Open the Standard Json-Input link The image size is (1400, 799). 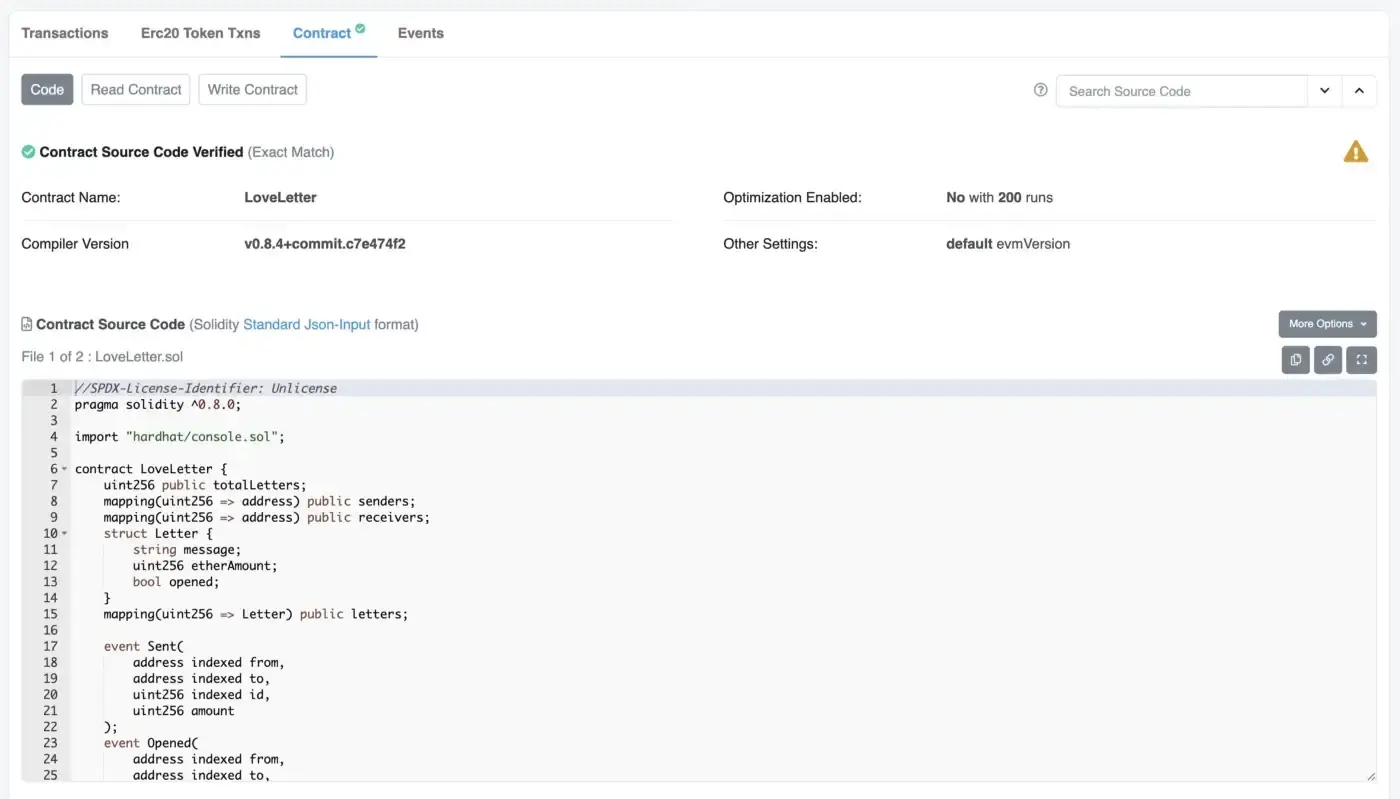(x=306, y=324)
